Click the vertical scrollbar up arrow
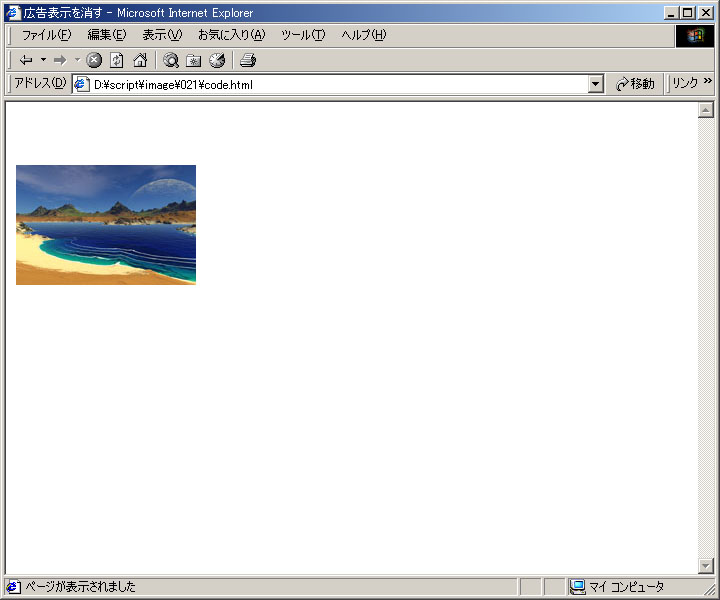This screenshot has height=600, width=720. pos(705,110)
